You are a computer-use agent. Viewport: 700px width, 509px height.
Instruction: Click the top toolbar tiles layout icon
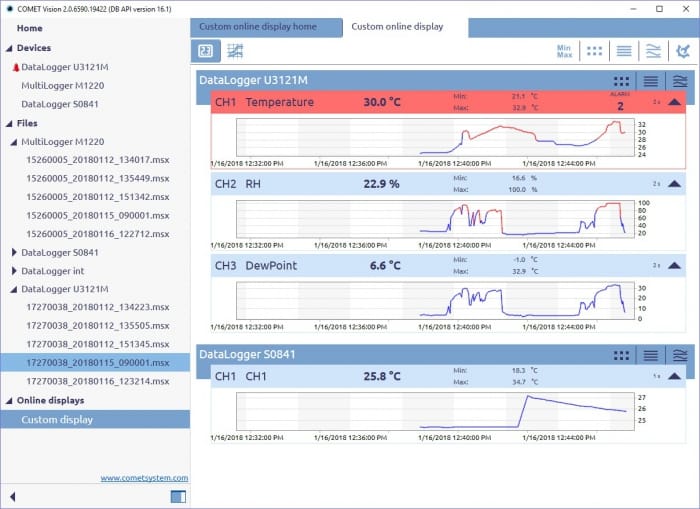point(595,51)
